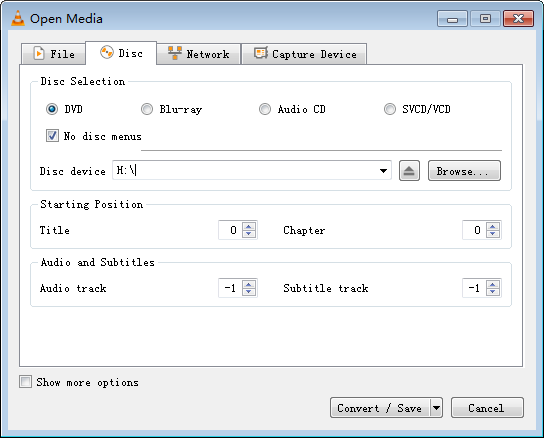Select the Blu-ray disc option
The image size is (544, 438).
pyautogui.click(x=147, y=109)
